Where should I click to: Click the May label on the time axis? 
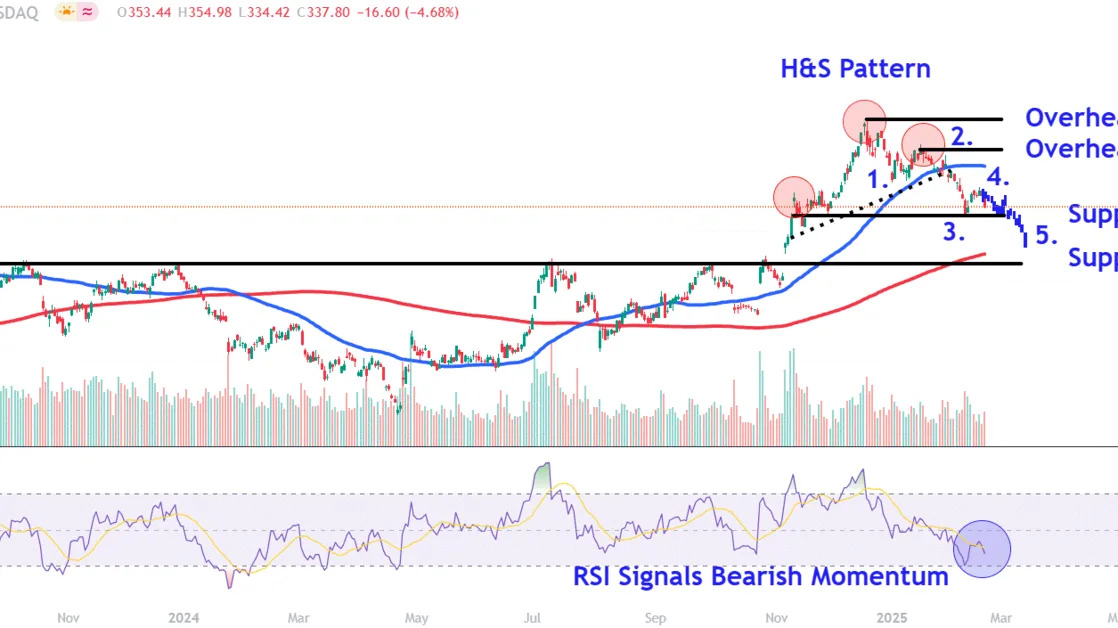416,618
